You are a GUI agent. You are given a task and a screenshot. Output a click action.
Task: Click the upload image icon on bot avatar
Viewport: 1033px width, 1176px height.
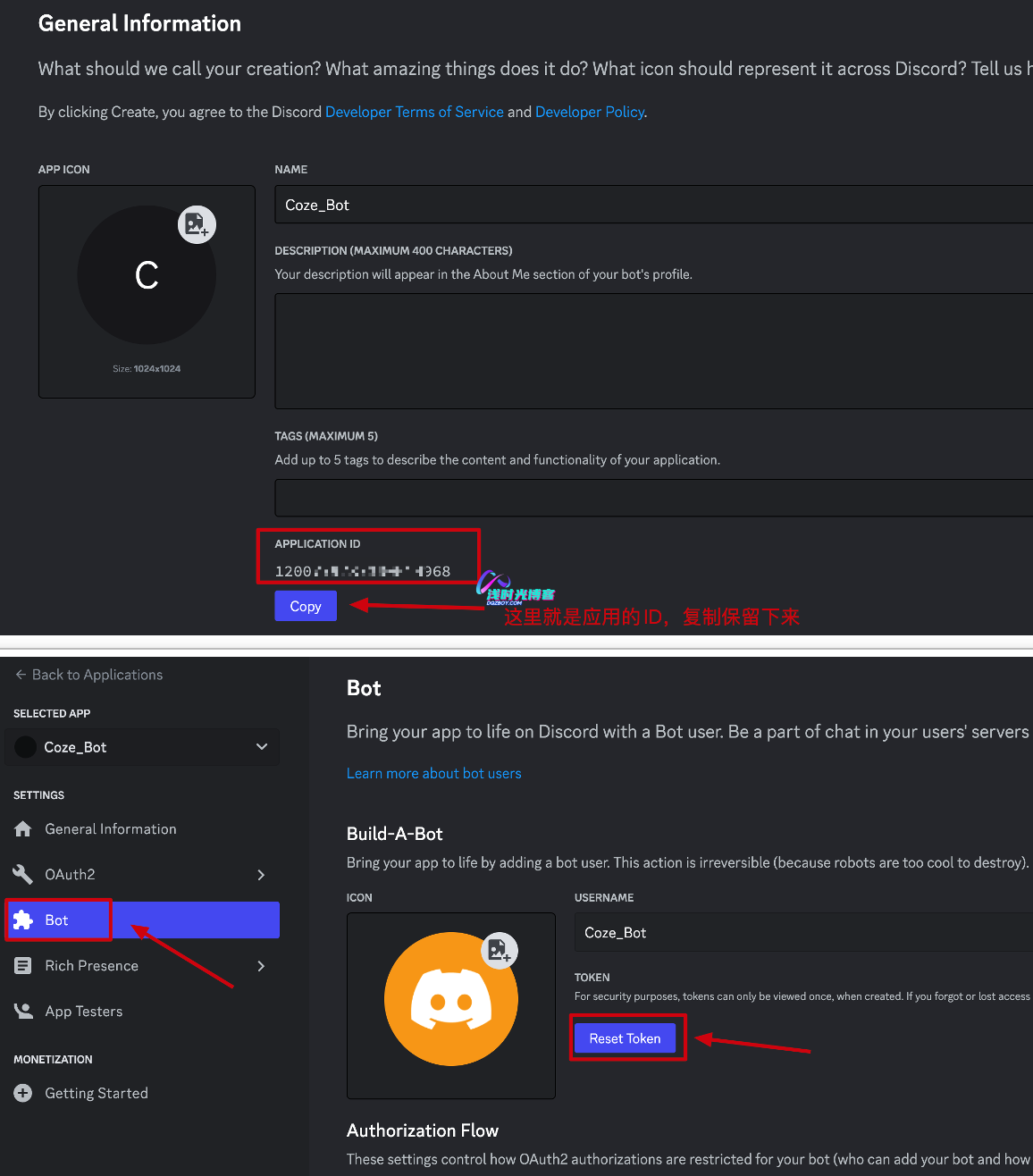[500, 950]
